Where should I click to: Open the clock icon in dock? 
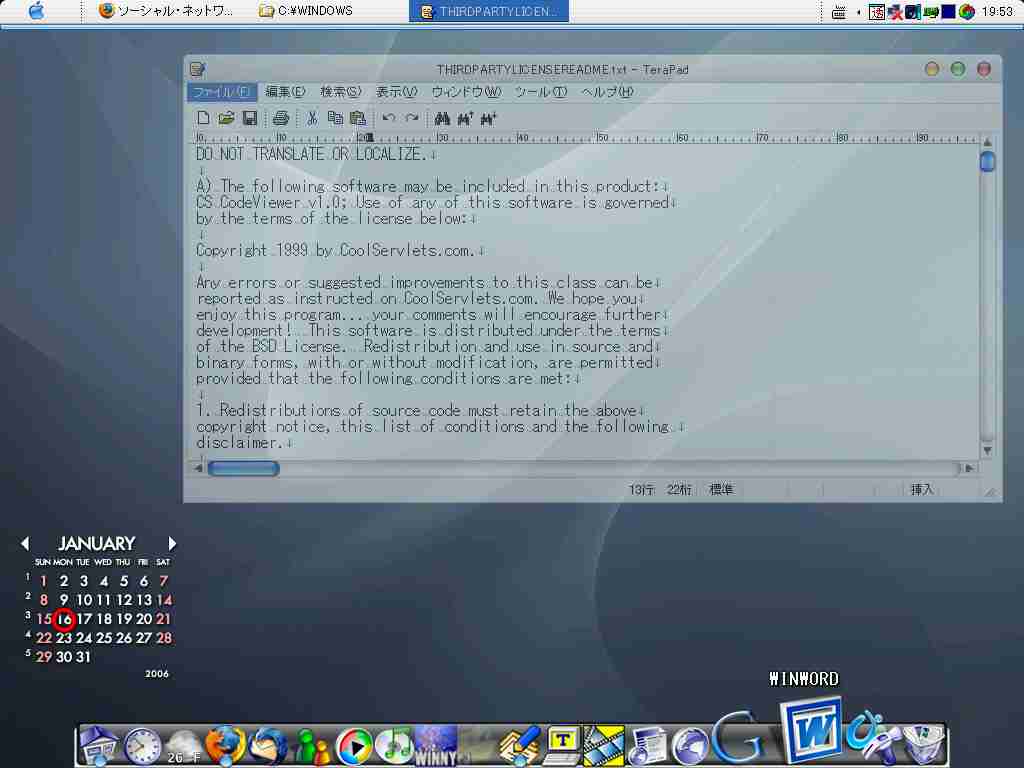(x=142, y=745)
